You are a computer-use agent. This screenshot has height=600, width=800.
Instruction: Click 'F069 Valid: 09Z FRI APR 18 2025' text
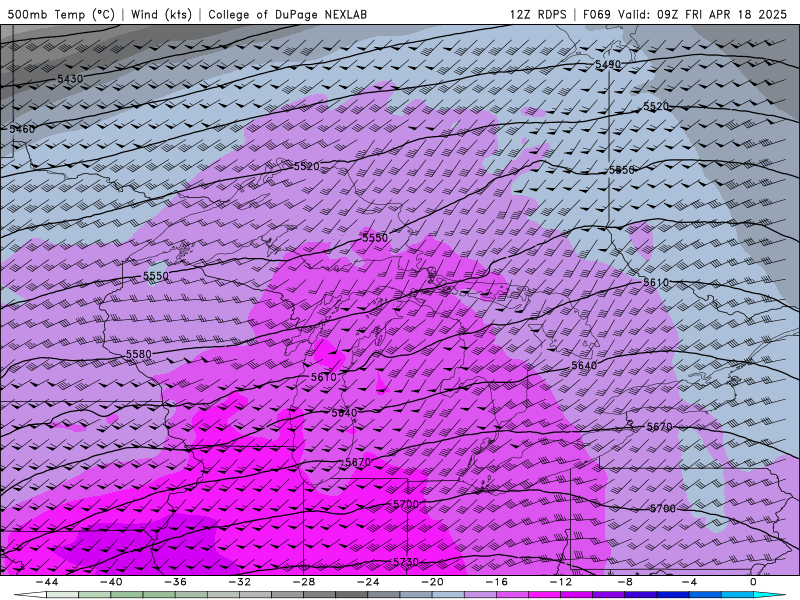pyautogui.click(x=685, y=14)
